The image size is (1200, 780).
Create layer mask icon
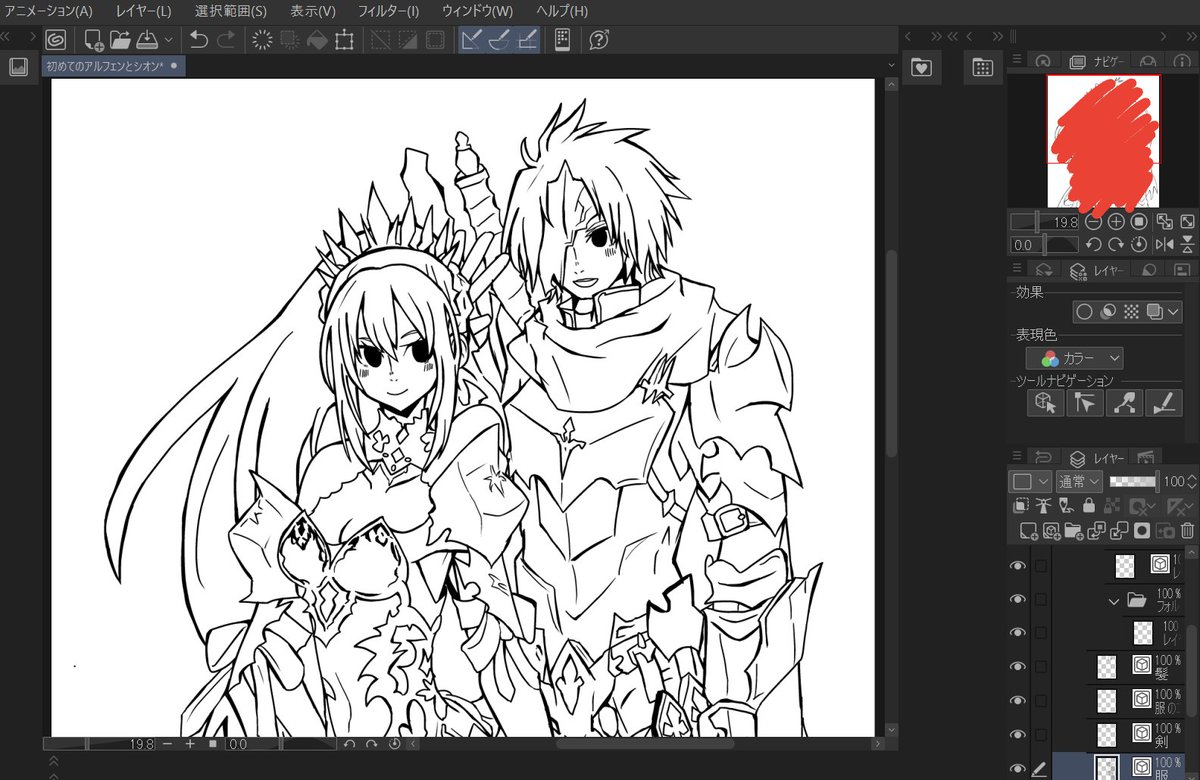pyautogui.click(x=1142, y=530)
